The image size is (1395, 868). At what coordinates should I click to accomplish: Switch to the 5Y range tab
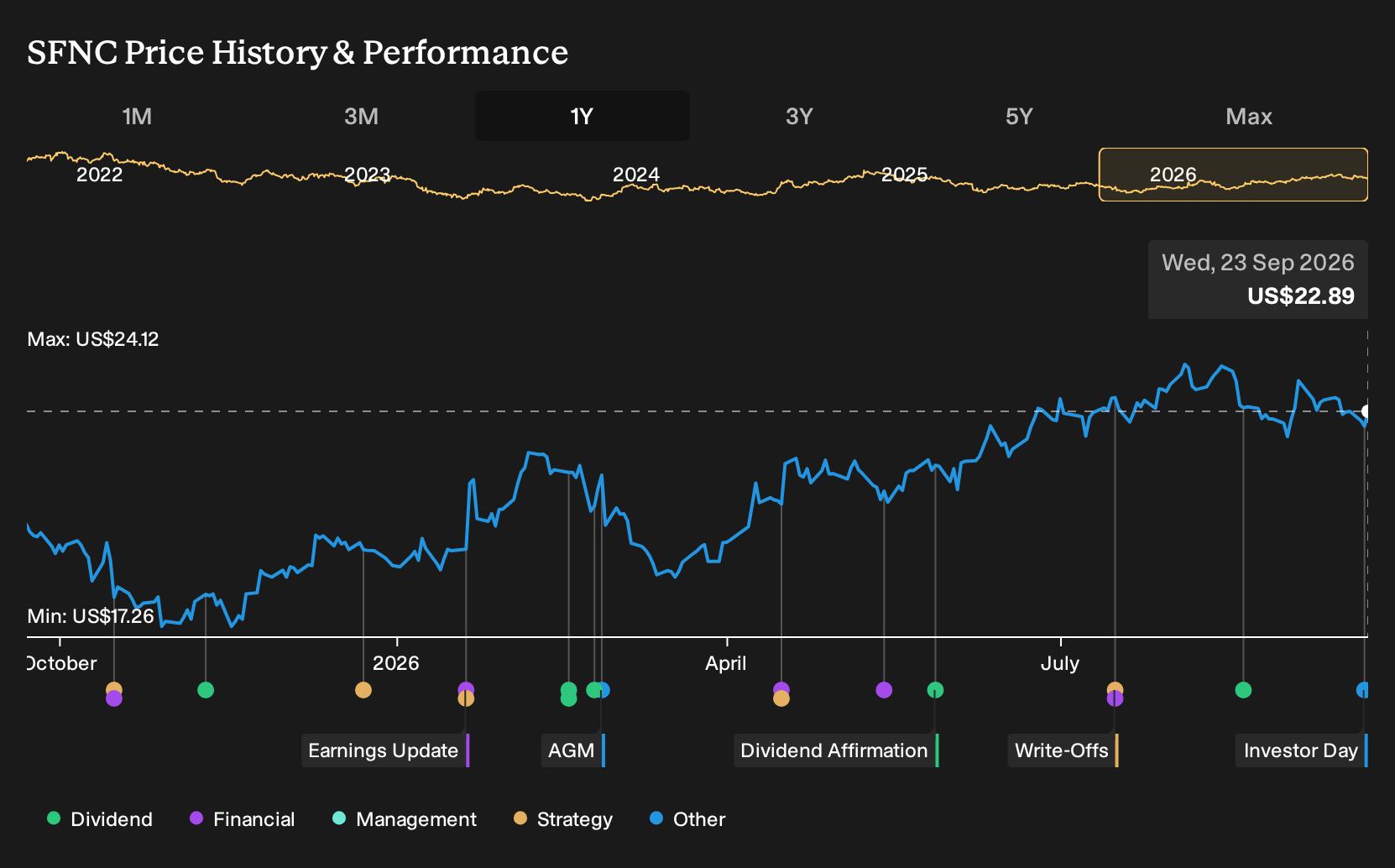(x=1019, y=116)
